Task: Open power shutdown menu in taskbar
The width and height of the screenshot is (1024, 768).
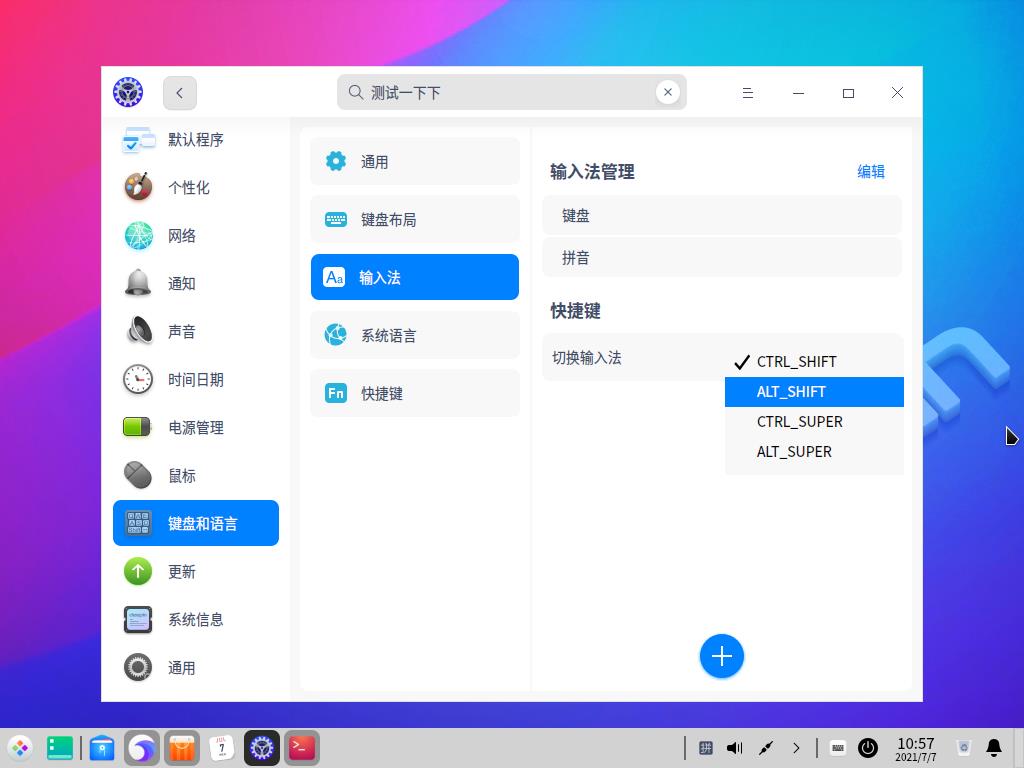Action: click(868, 748)
